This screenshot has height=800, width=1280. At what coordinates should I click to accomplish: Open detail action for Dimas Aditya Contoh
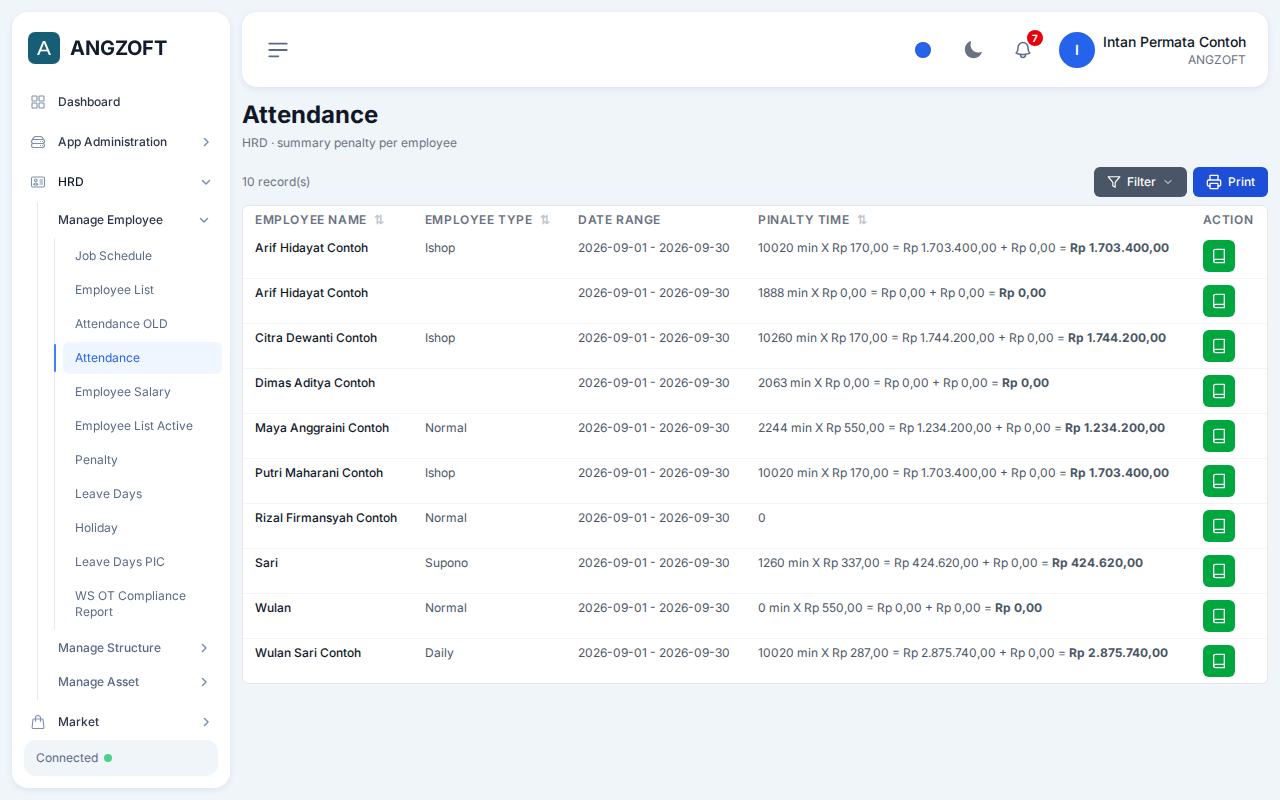[1219, 391]
